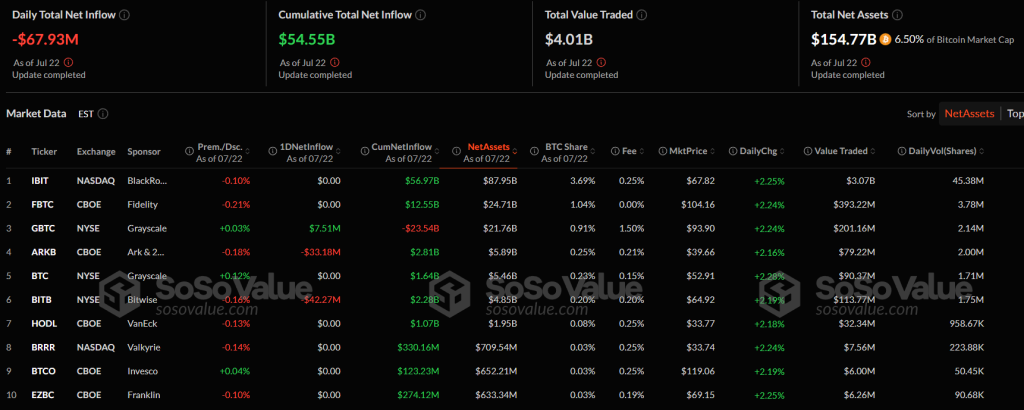
Task: Select the NetAssets sort-by tab
Action: click(969, 114)
